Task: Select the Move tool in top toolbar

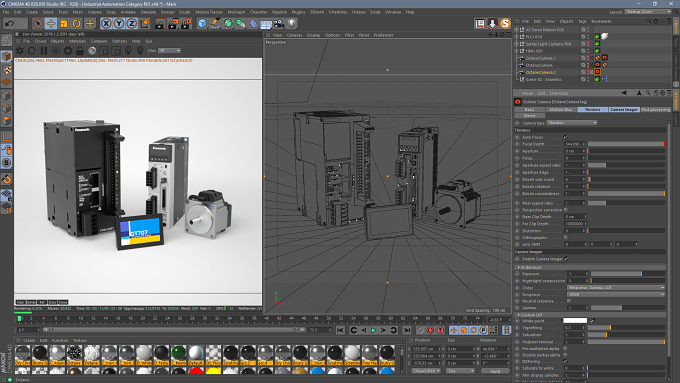Action: click(x=51, y=23)
